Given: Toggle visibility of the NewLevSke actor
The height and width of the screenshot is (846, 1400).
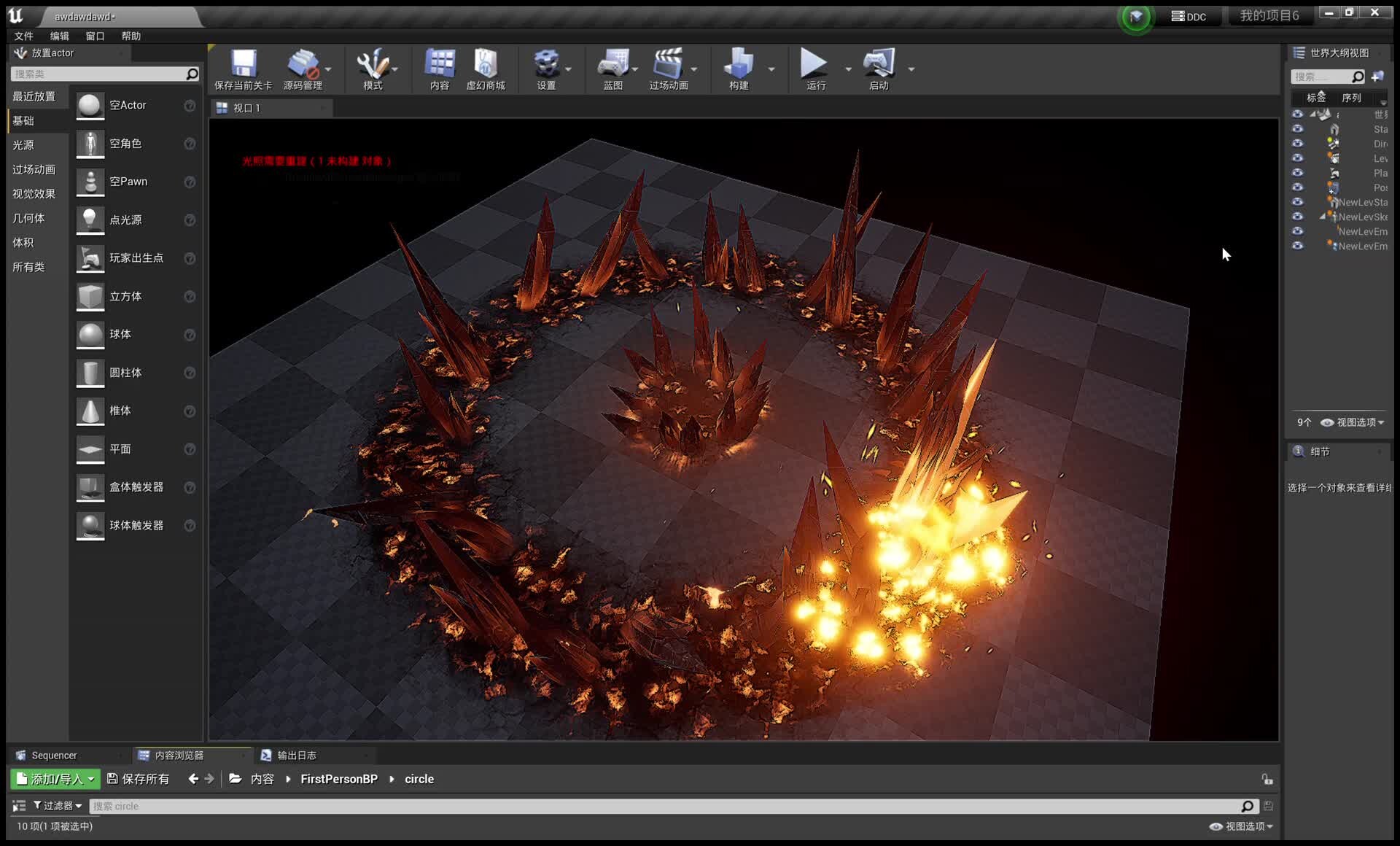Looking at the screenshot, I should point(1297,217).
